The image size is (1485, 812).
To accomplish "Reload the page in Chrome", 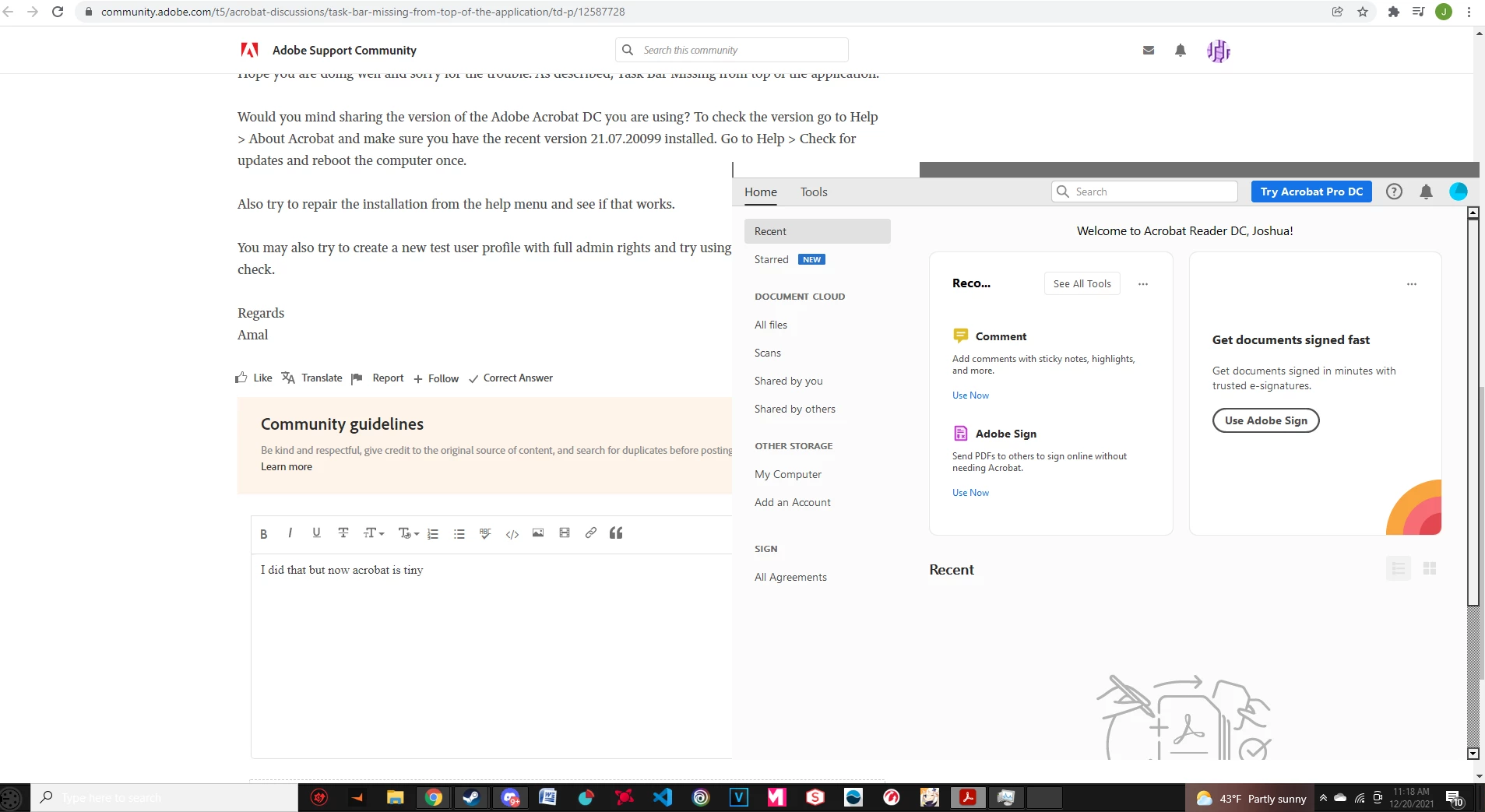I will click(x=58, y=12).
